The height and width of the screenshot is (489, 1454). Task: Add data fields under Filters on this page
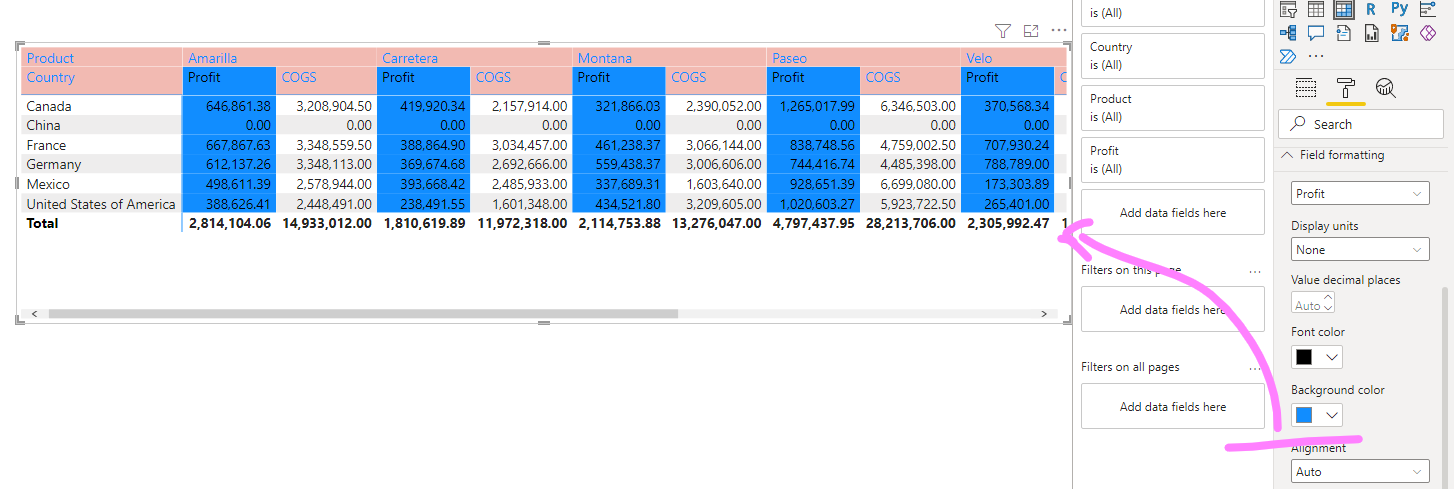1173,309
